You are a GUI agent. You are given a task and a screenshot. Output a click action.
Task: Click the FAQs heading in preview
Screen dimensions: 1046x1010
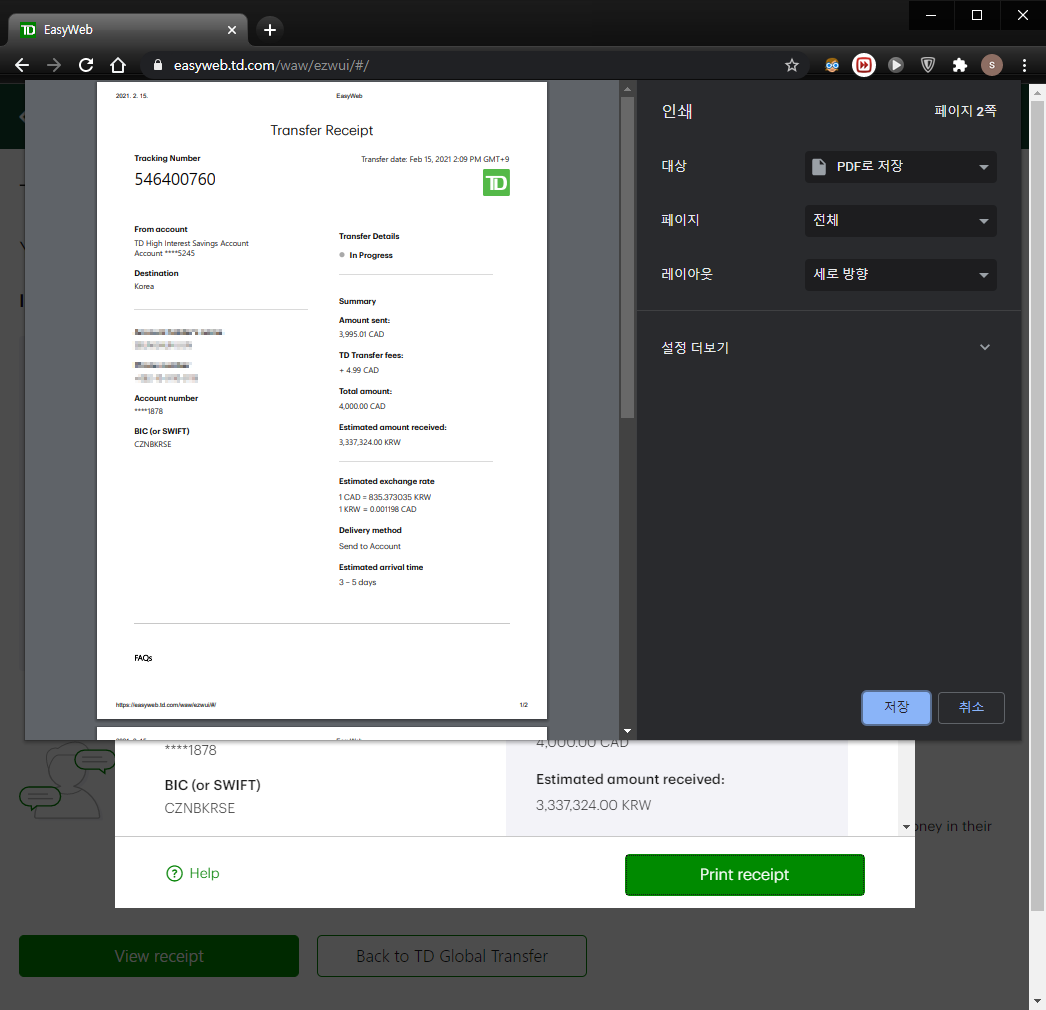(x=143, y=658)
